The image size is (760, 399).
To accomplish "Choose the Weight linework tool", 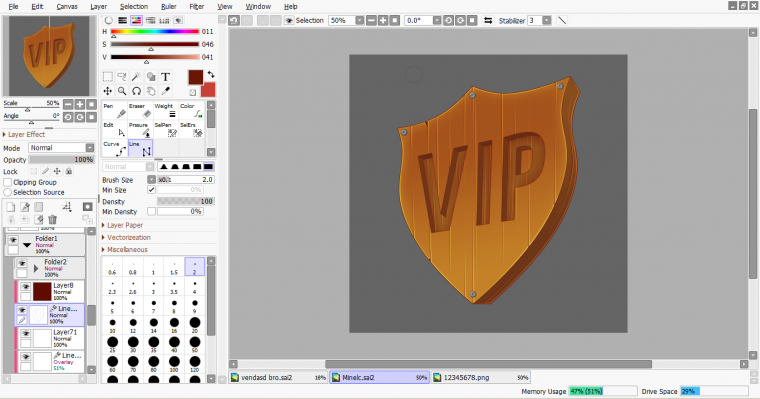I will (x=166, y=111).
